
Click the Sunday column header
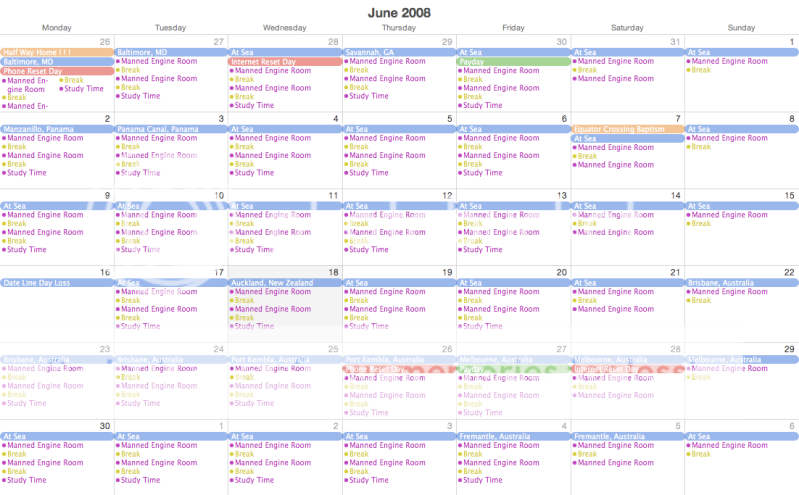coord(741,28)
